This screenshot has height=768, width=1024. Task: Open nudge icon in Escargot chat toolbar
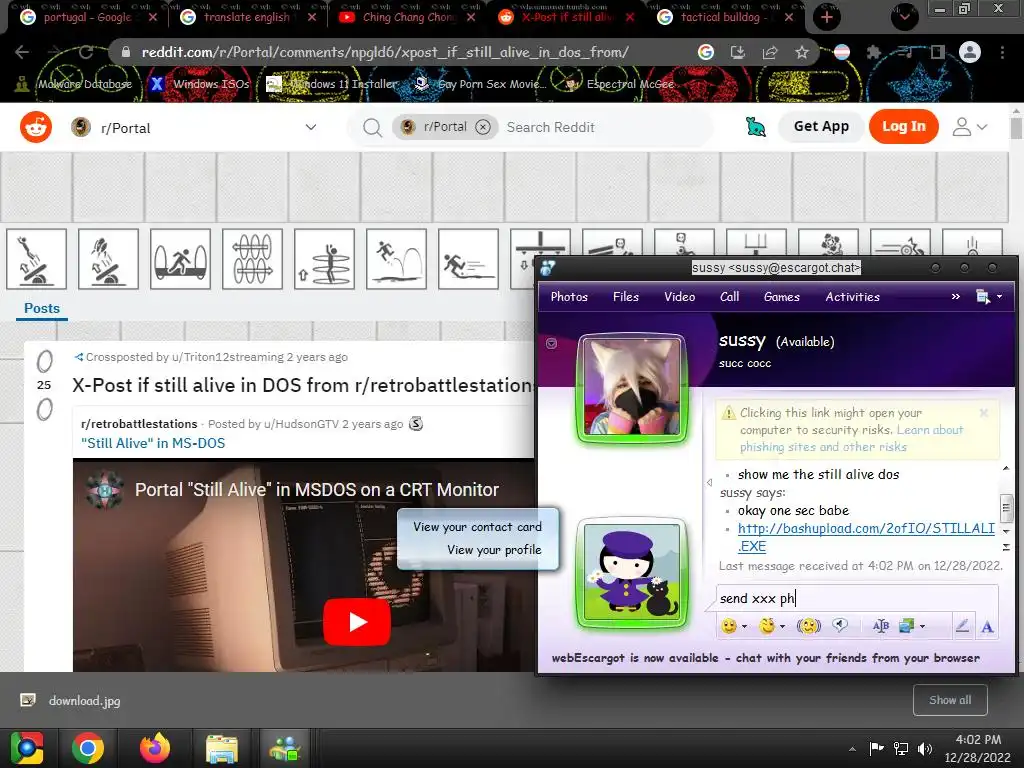(x=808, y=626)
